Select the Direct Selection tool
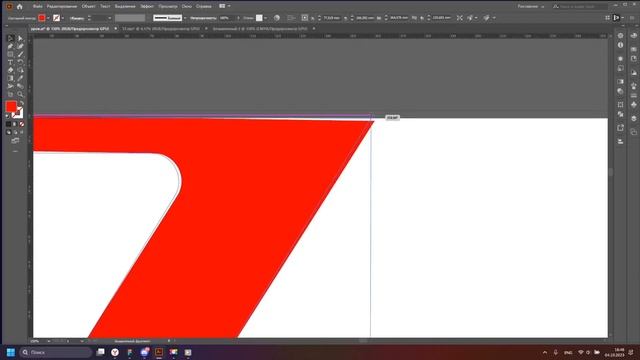 [20, 38]
